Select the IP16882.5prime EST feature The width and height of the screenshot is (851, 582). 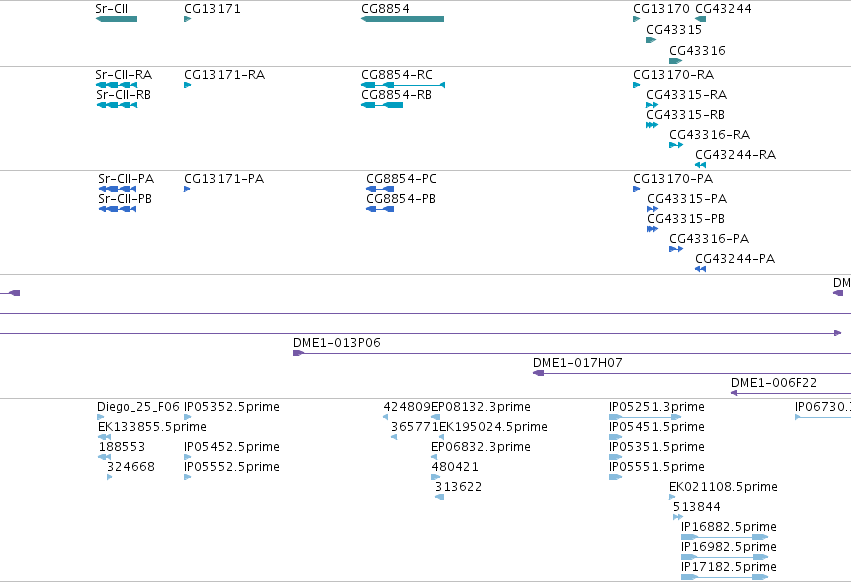pos(725,537)
